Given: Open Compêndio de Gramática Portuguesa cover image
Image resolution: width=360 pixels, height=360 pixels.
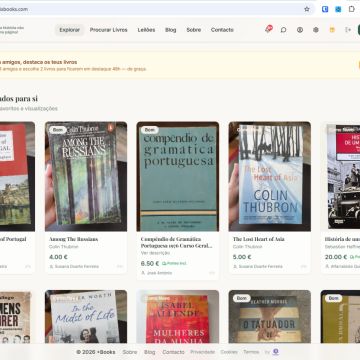Looking at the screenshot, I should point(178,176).
